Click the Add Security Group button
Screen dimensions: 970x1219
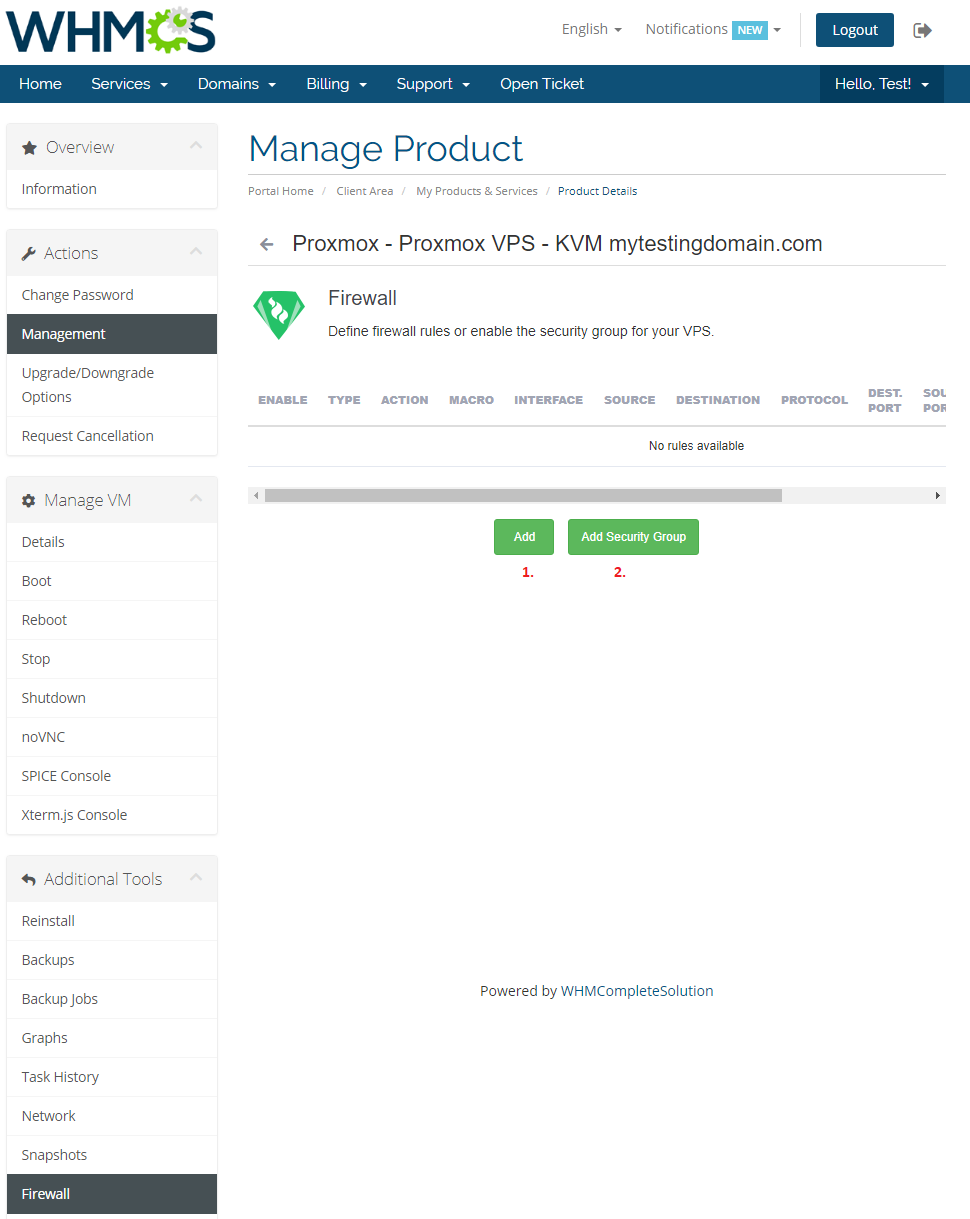(634, 537)
